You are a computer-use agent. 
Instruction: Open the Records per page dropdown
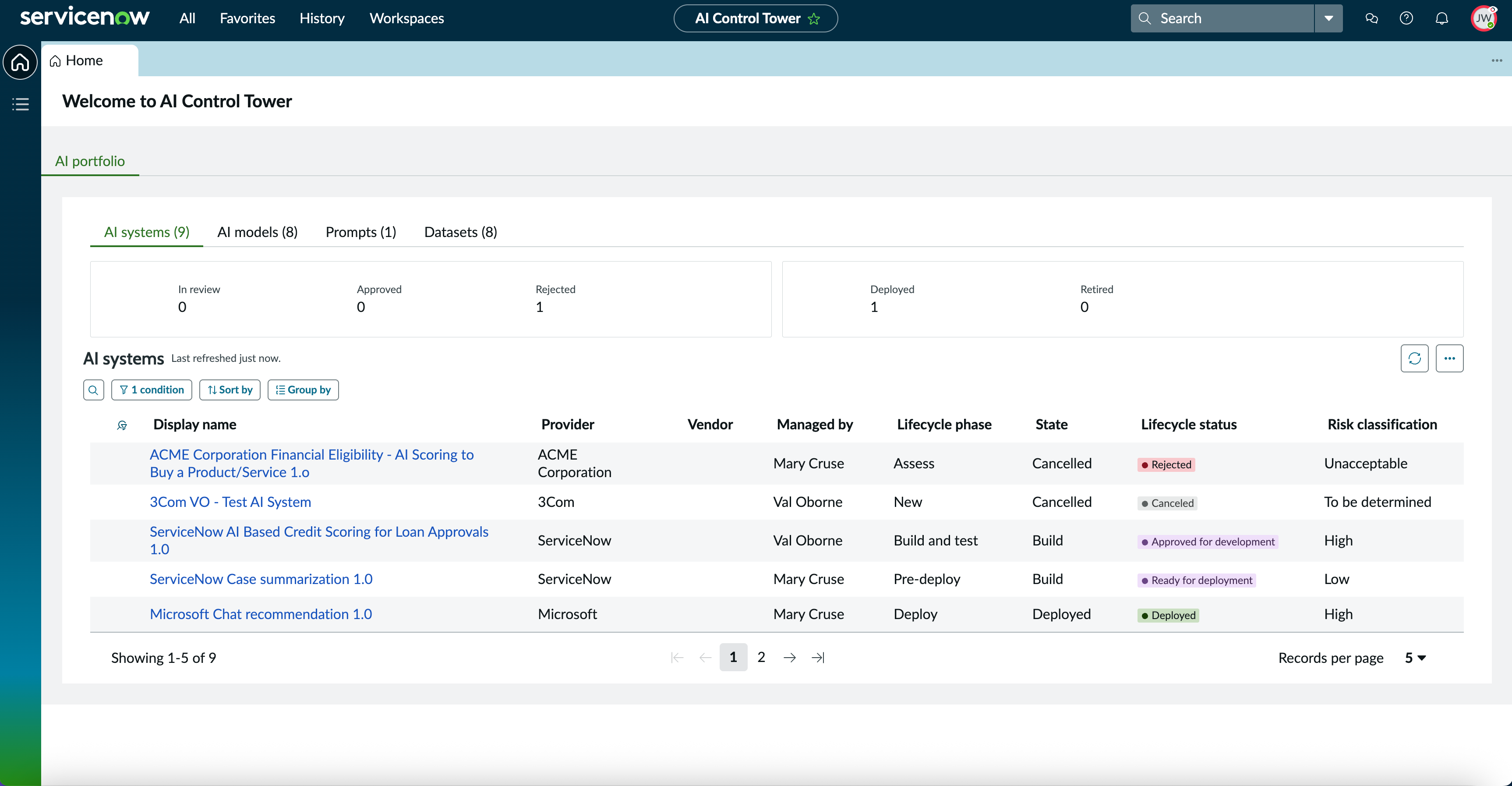[1415, 658]
